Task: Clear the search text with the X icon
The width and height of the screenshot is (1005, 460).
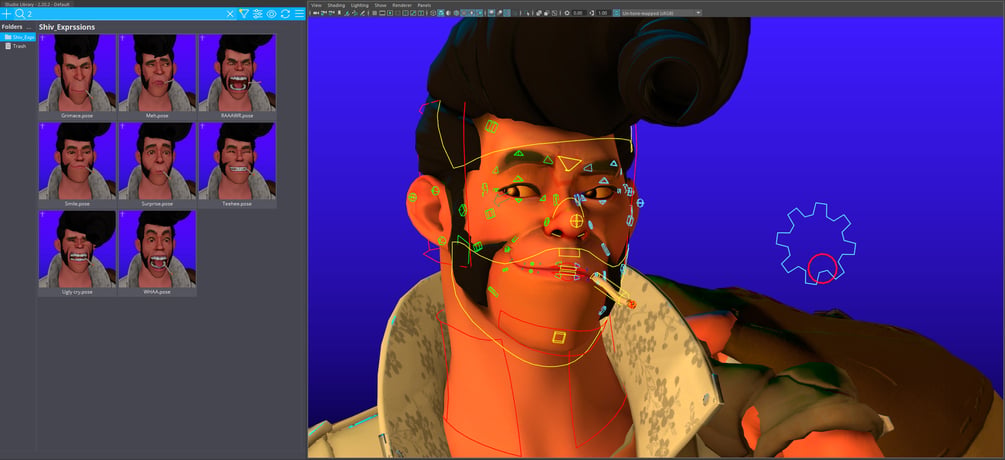Action: [230, 13]
